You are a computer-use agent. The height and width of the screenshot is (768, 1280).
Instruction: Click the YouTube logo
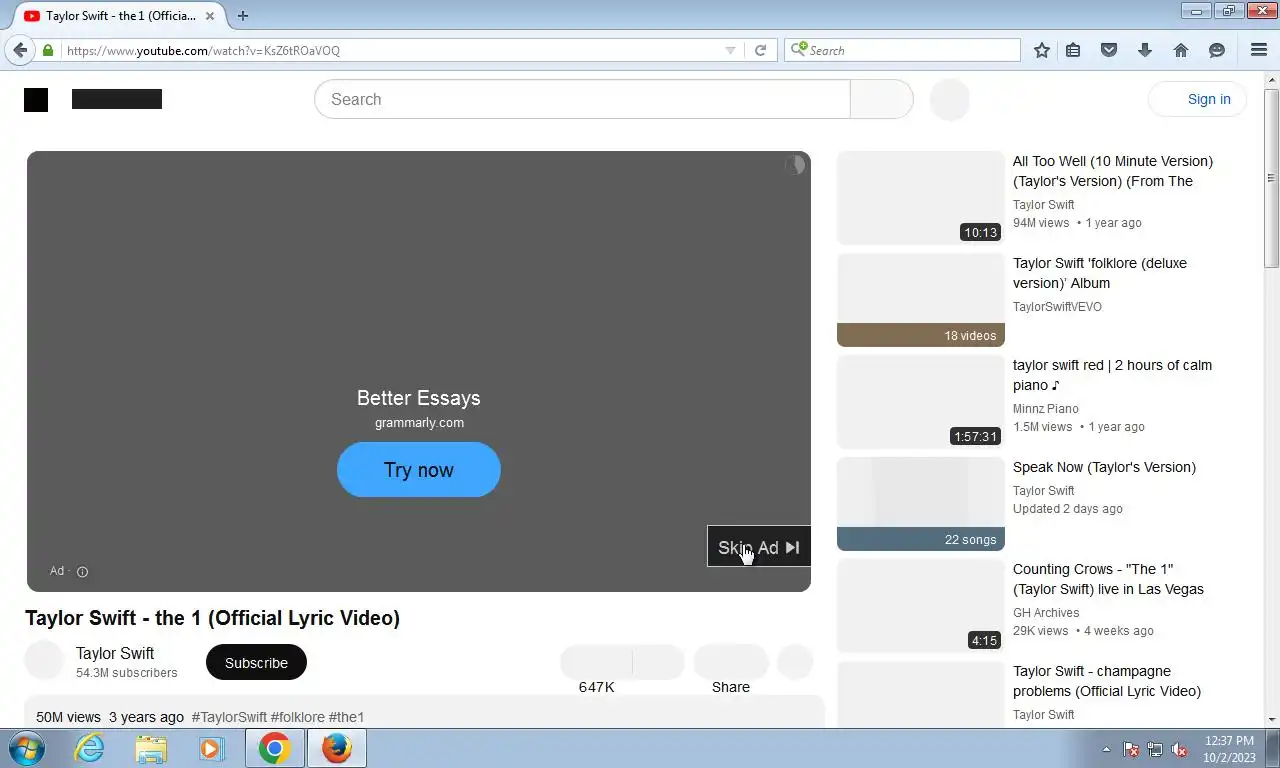[117, 99]
